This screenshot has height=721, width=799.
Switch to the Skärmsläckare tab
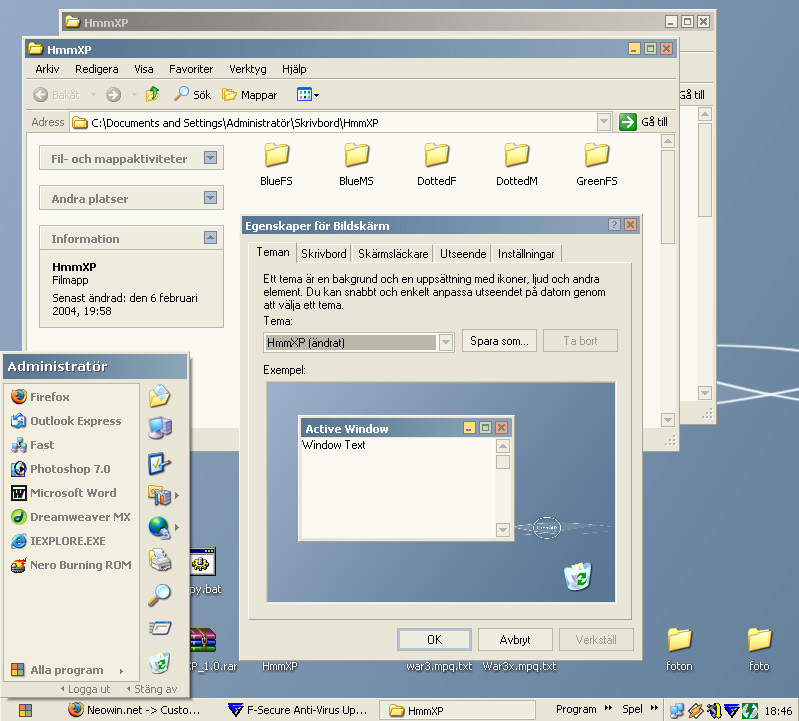click(393, 254)
